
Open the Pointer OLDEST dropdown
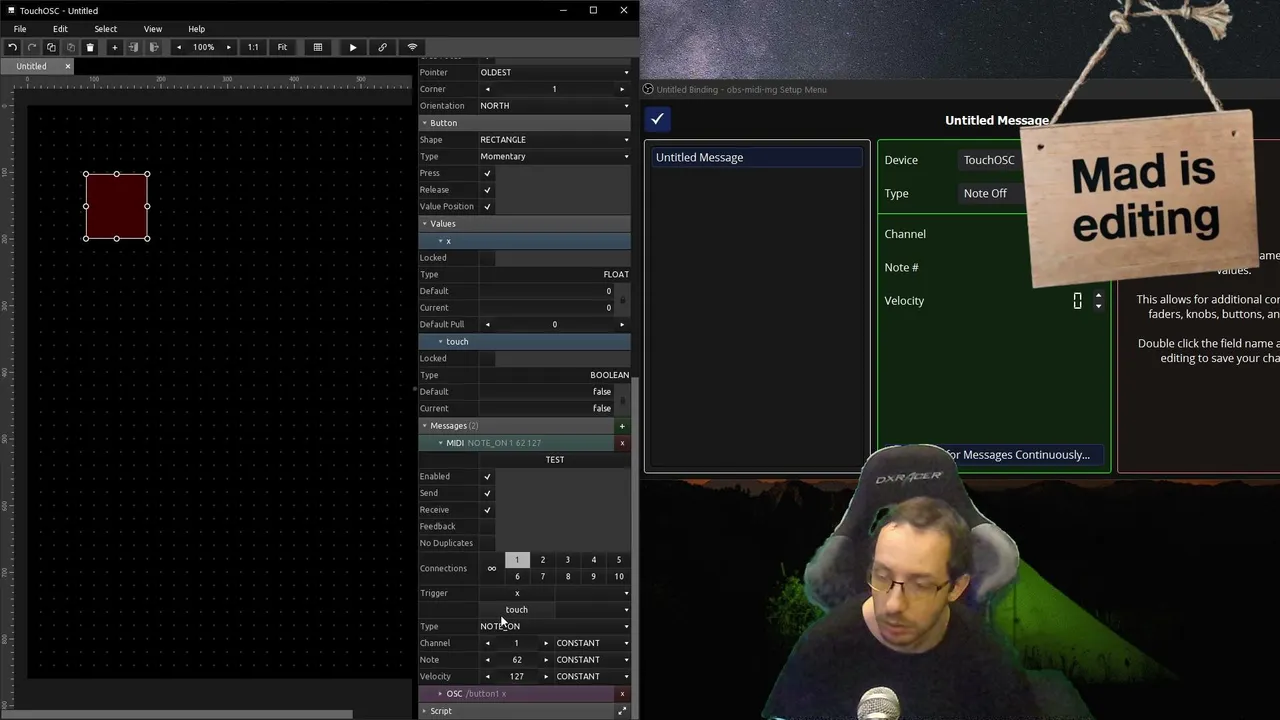click(x=555, y=72)
